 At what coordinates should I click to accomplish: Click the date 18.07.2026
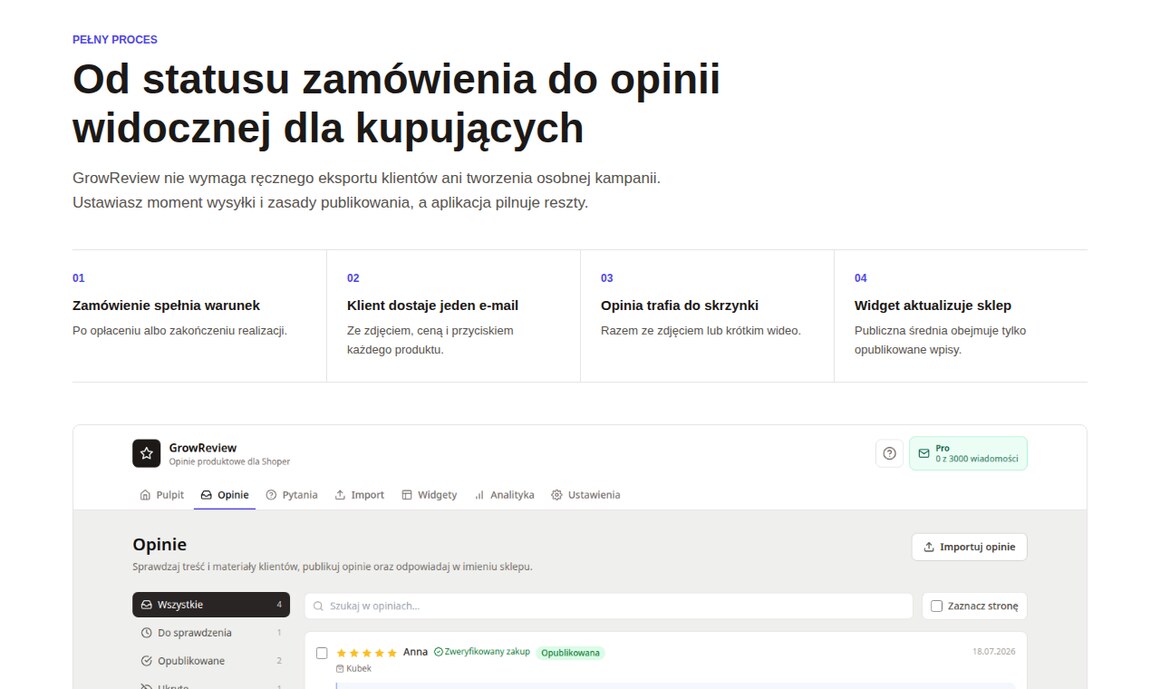click(x=994, y=652)
